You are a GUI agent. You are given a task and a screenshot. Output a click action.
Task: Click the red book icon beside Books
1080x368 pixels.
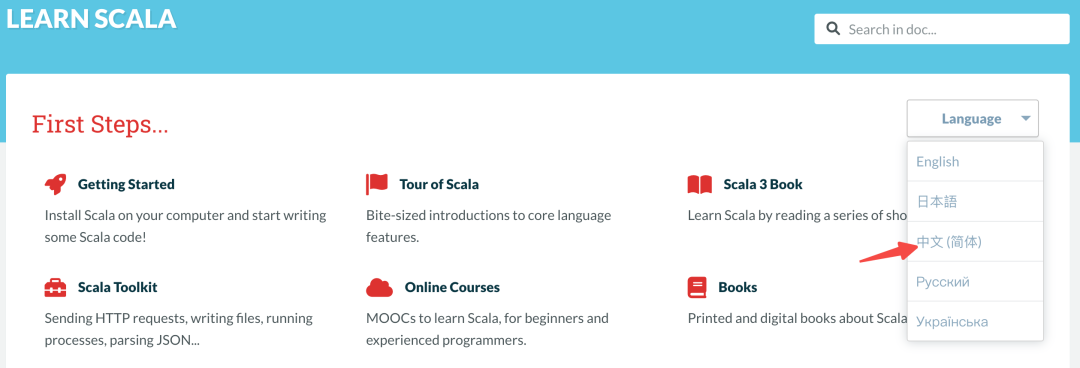[697, 287]
